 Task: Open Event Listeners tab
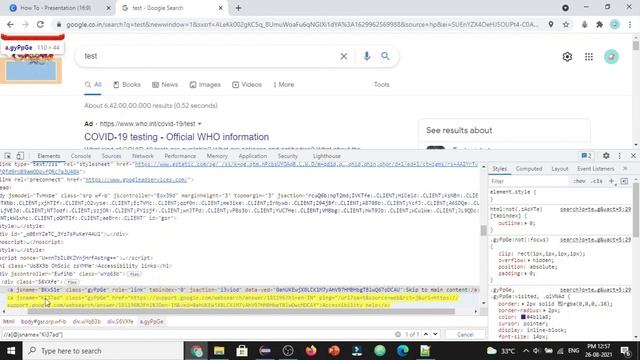coord(596,169)
